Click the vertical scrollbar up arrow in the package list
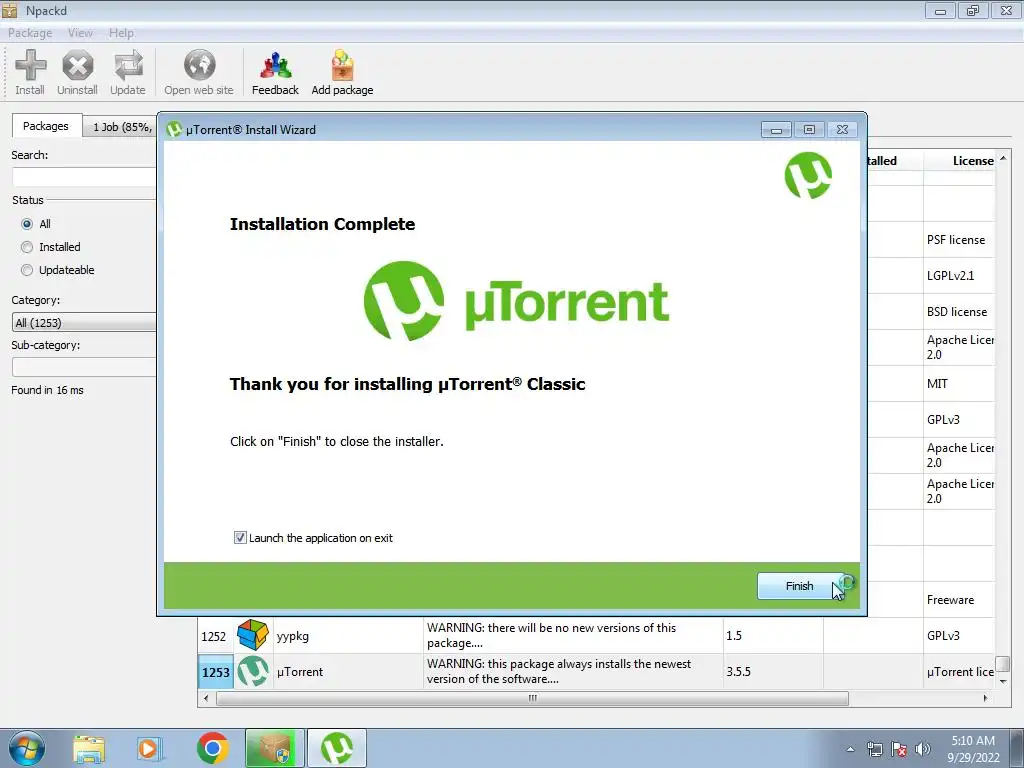Image resolution: width=1024 pixels, height=768 pixels. point(1003,159)
